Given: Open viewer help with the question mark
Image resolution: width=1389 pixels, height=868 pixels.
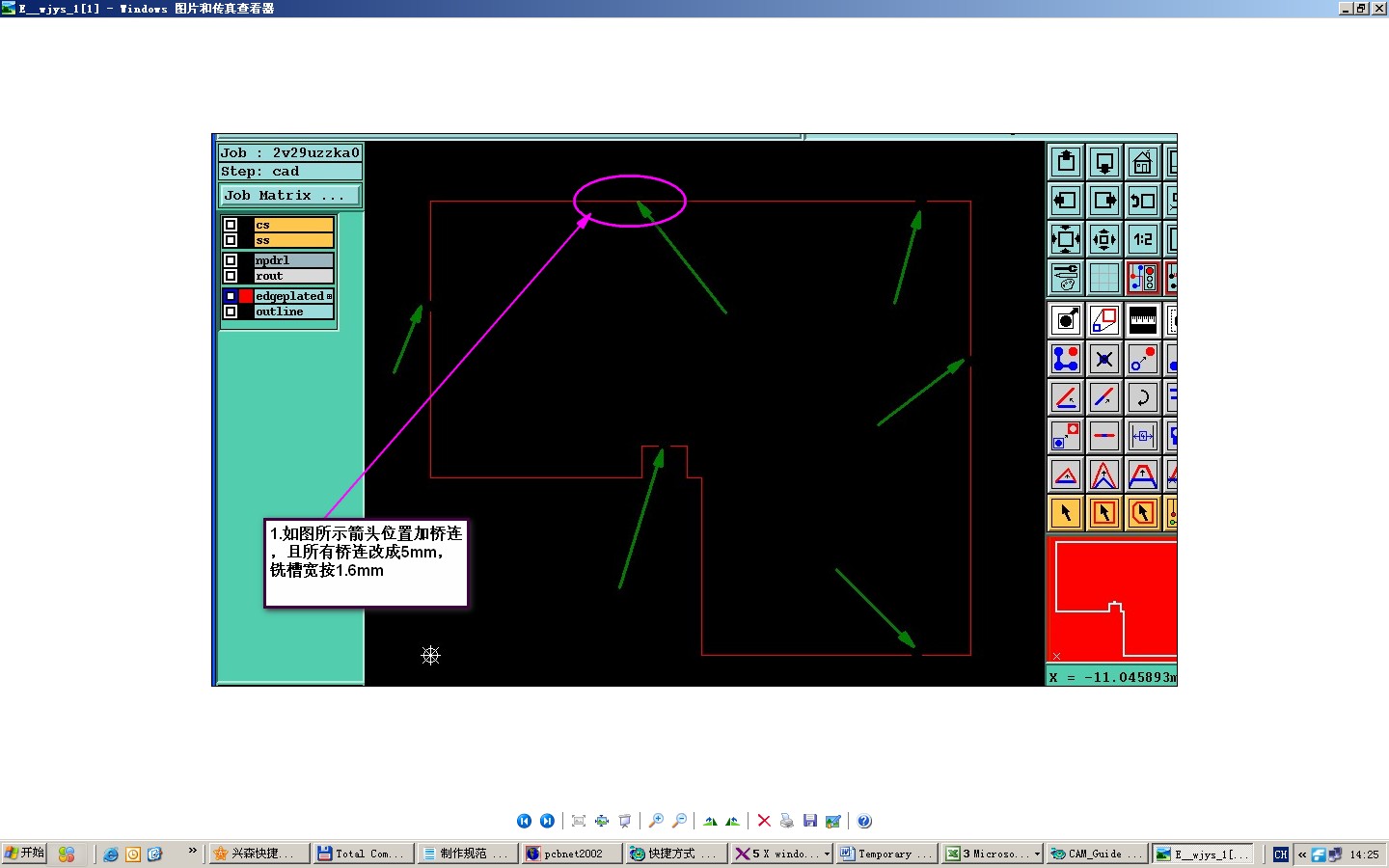Looking at the screenshot, I should pos(864,821).
